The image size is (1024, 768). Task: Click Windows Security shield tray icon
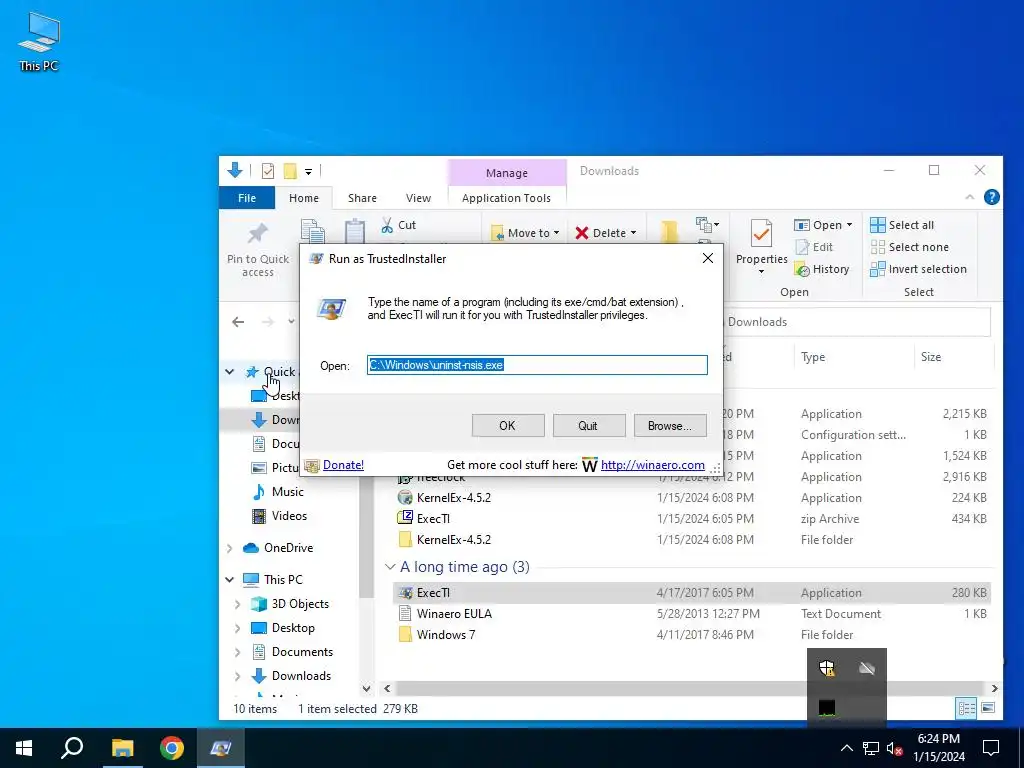click(x=827, y=668)
